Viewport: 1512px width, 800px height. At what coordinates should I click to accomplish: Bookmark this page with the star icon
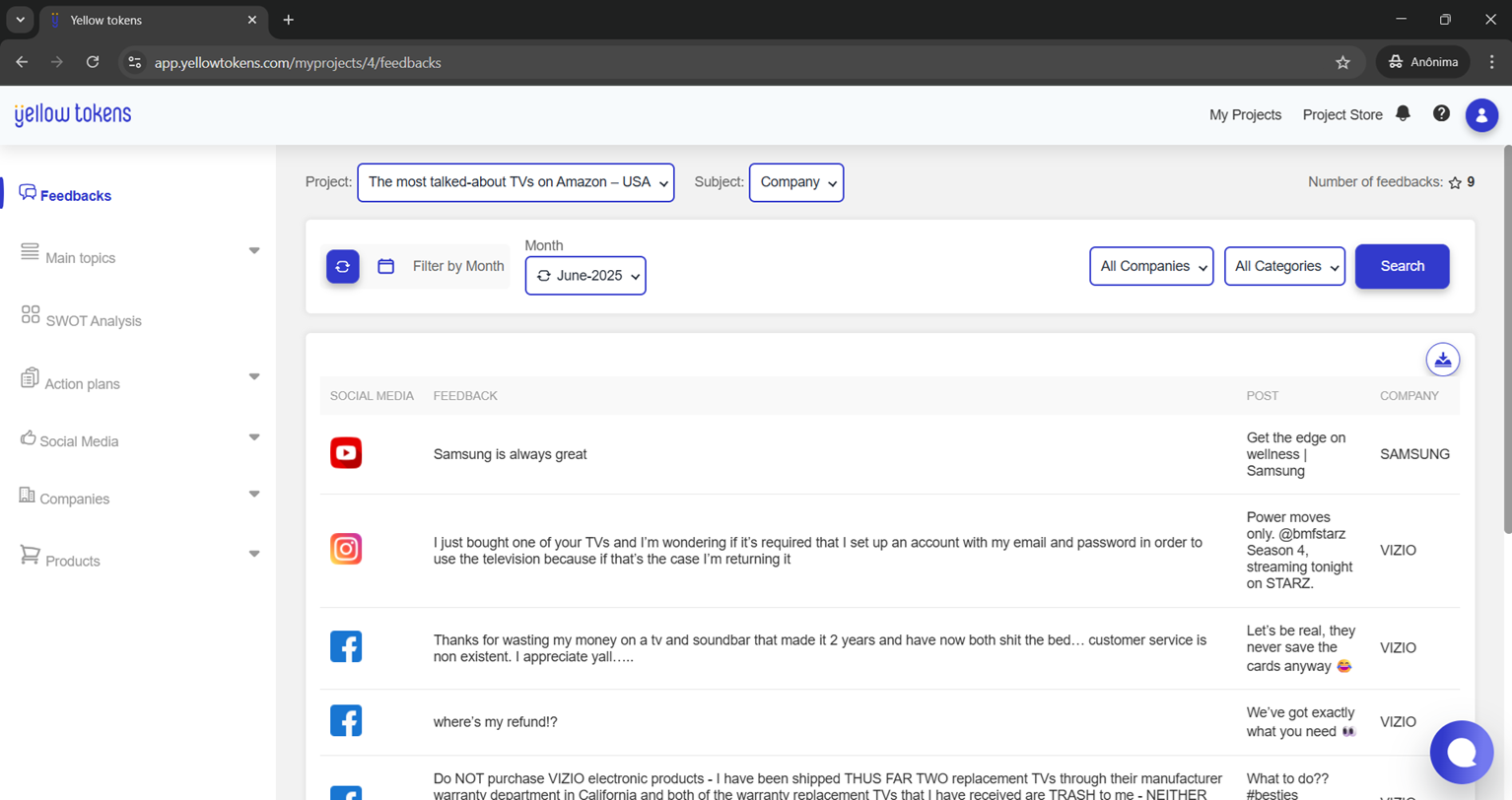tap(1342, 63)
